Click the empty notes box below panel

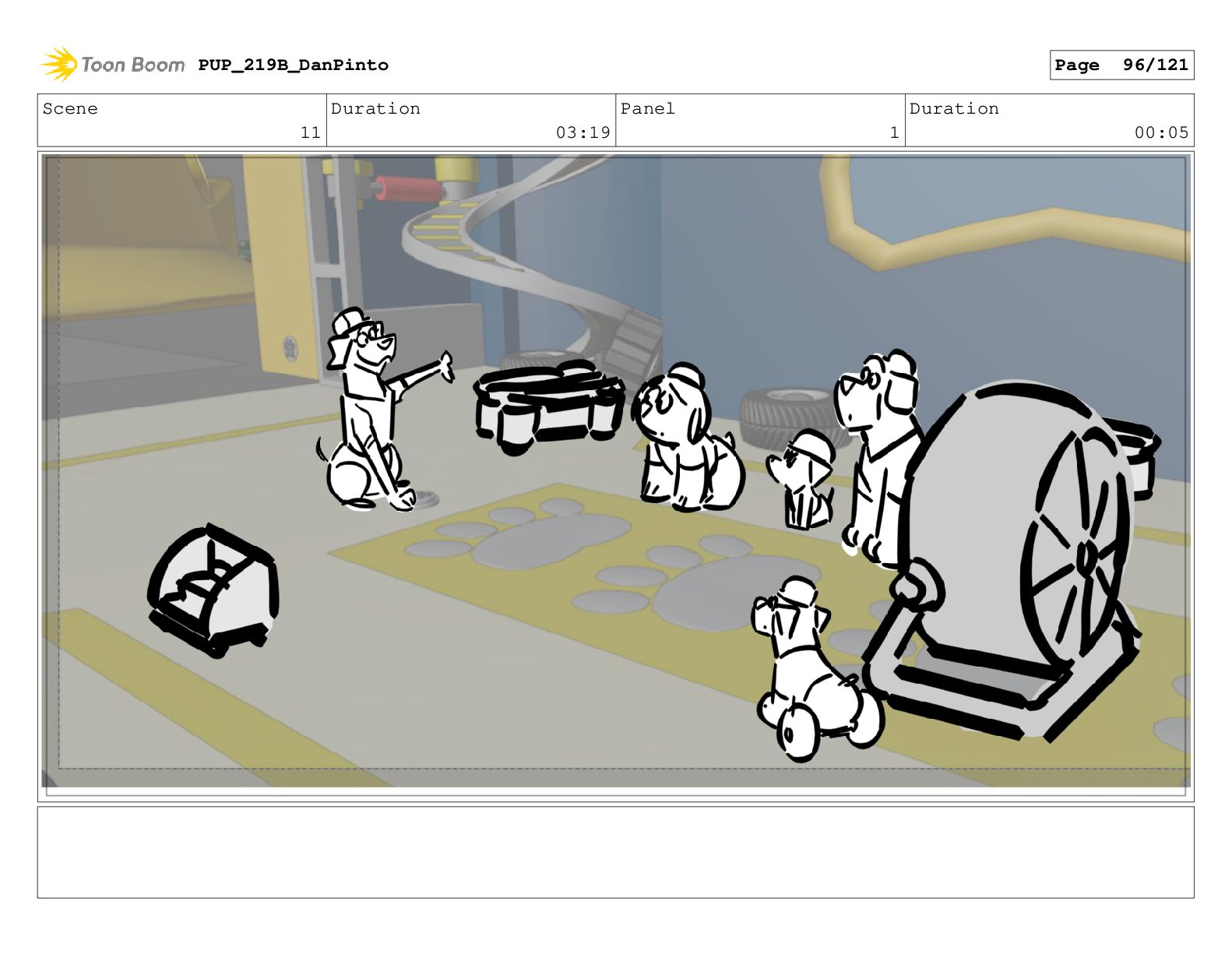pos(615,852)
